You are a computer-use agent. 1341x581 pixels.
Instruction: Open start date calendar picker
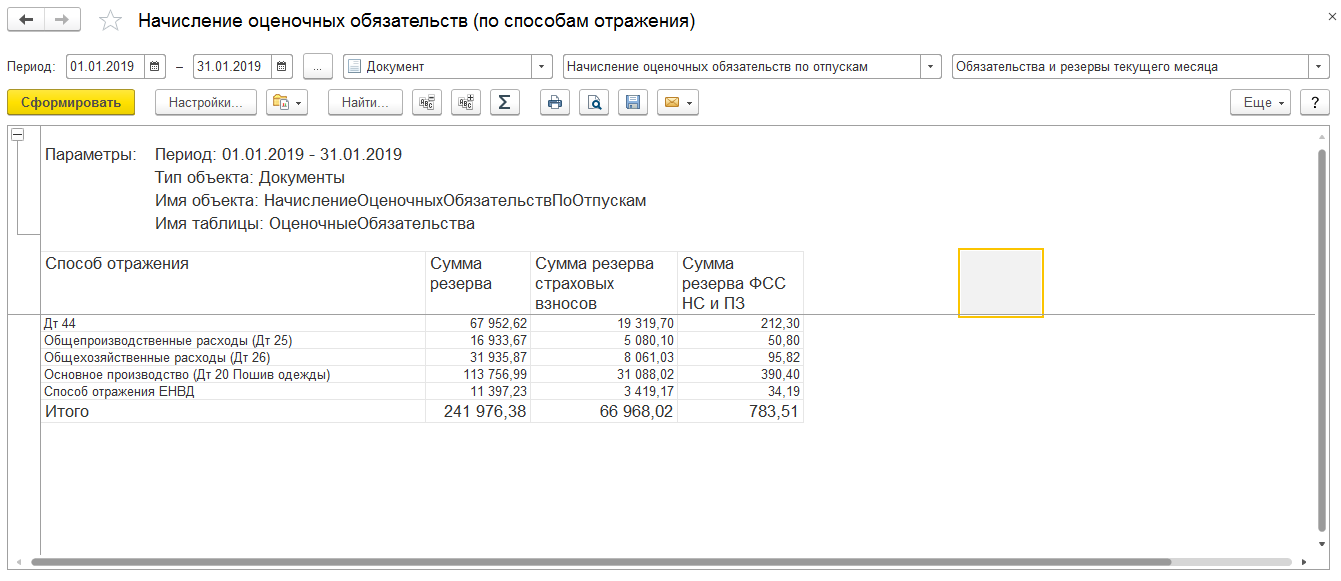(x=155, y=67)
